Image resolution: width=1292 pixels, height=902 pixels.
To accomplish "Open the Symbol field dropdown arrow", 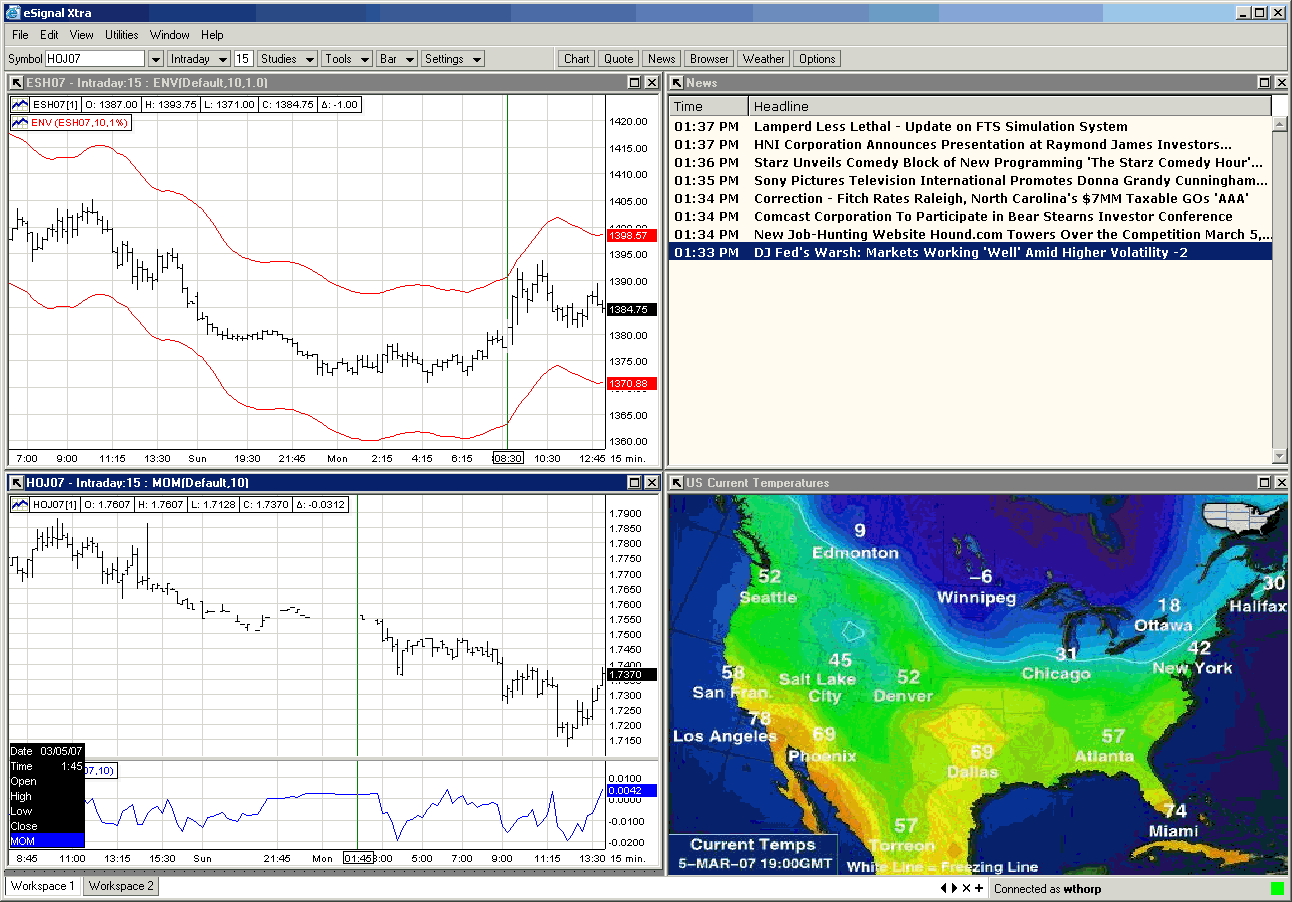I will (155, 58).
